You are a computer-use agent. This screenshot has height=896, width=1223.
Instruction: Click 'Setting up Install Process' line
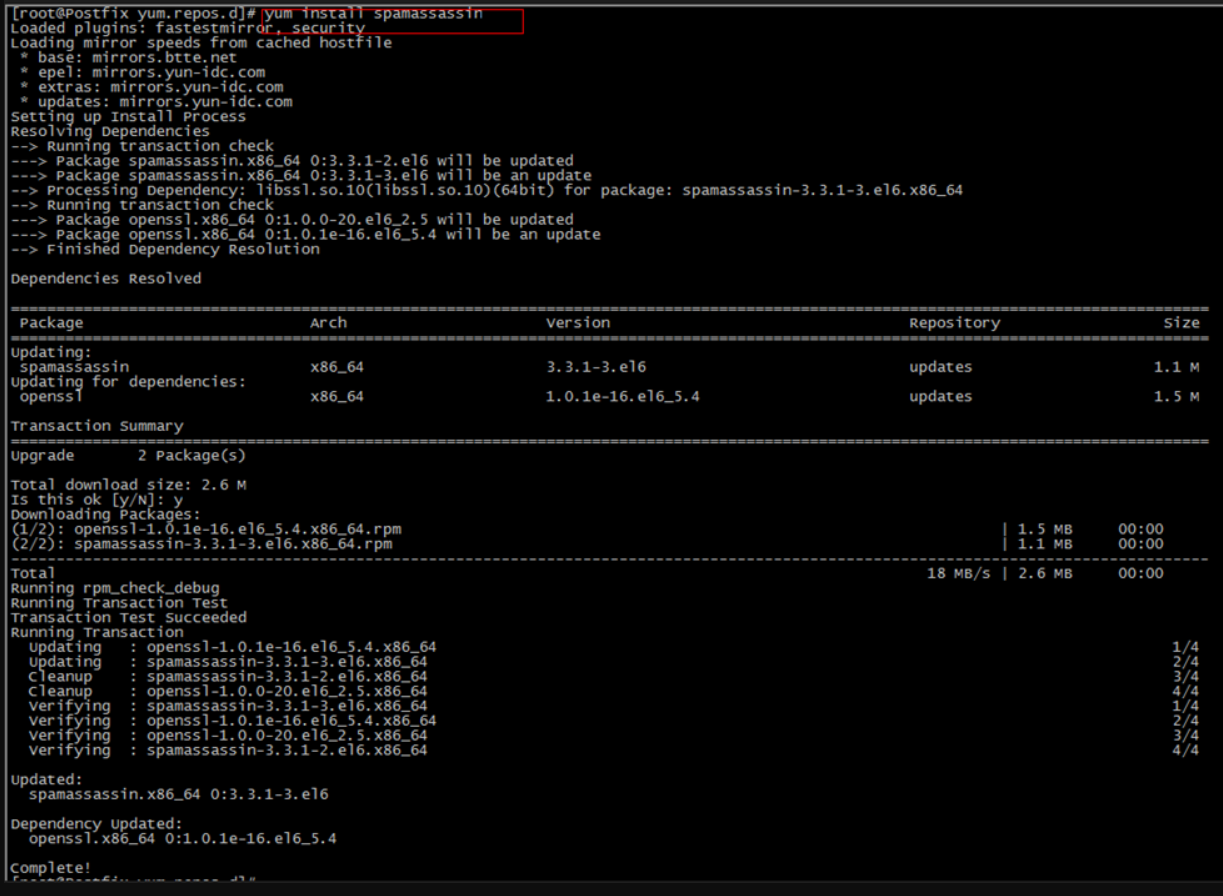click(128, 116)
